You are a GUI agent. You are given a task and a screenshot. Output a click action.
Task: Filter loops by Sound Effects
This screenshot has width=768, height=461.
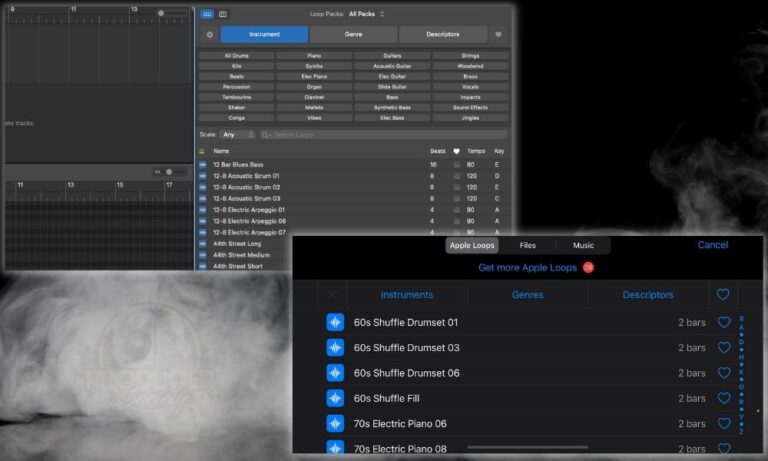pos(470,107)
